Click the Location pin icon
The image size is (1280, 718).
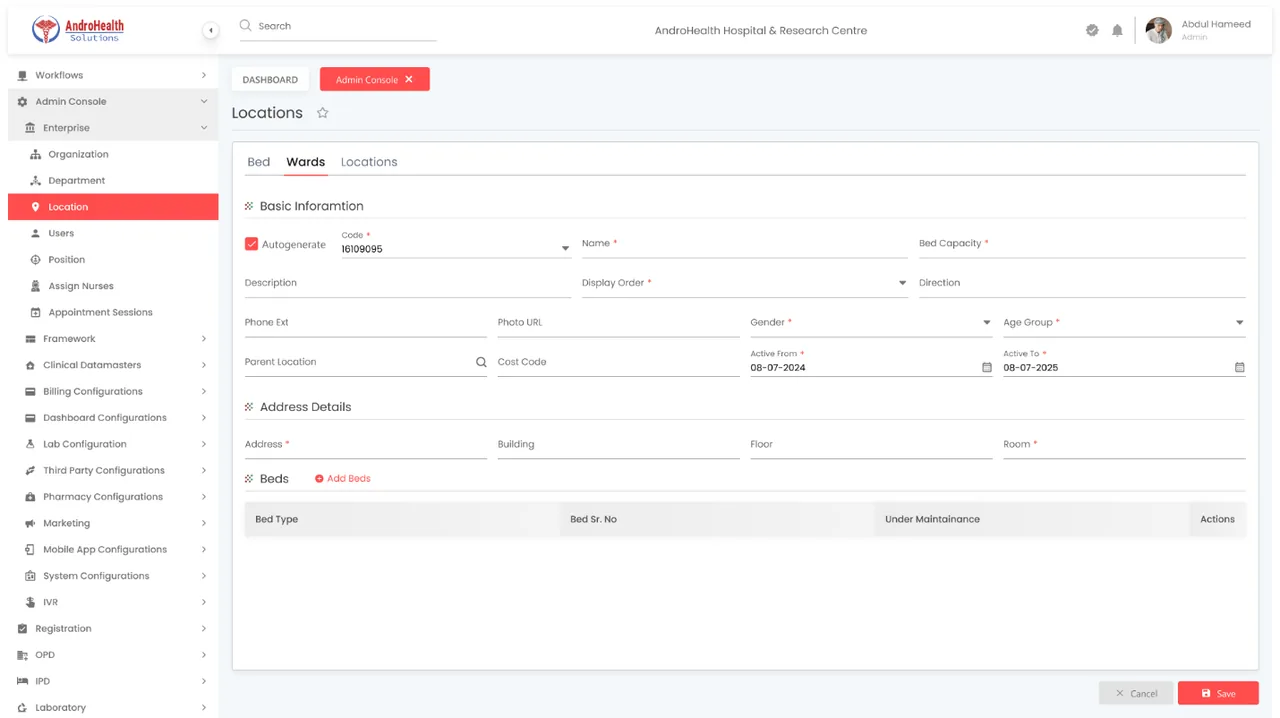[36, 207]
